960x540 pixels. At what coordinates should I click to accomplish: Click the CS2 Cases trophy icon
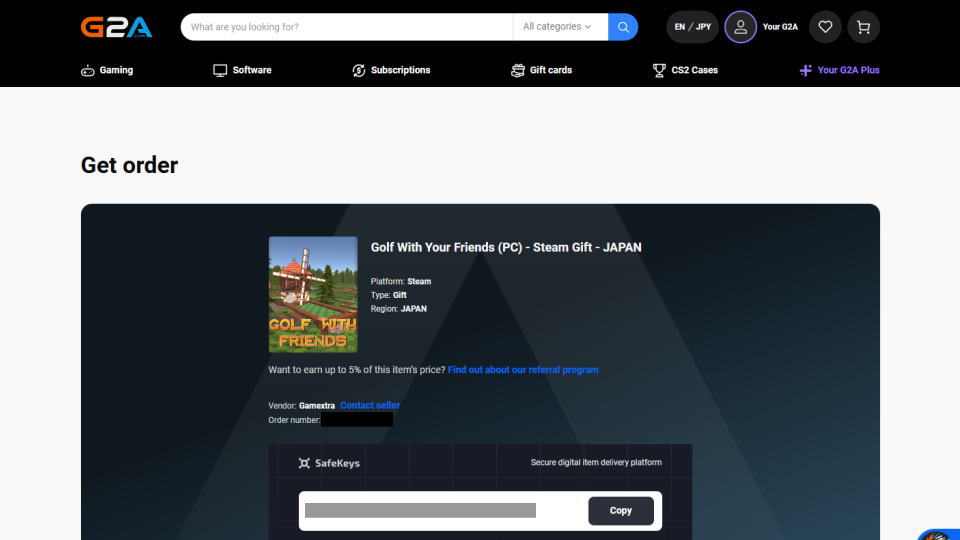pyautogui.click(x=659, y=71)
